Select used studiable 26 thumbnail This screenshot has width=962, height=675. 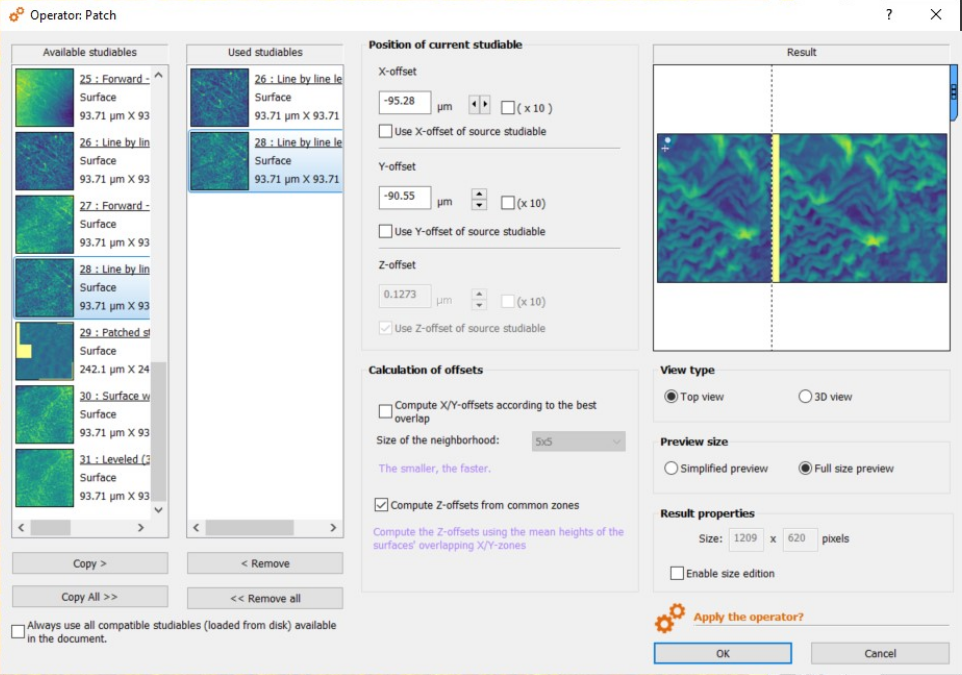click(220, 98)
